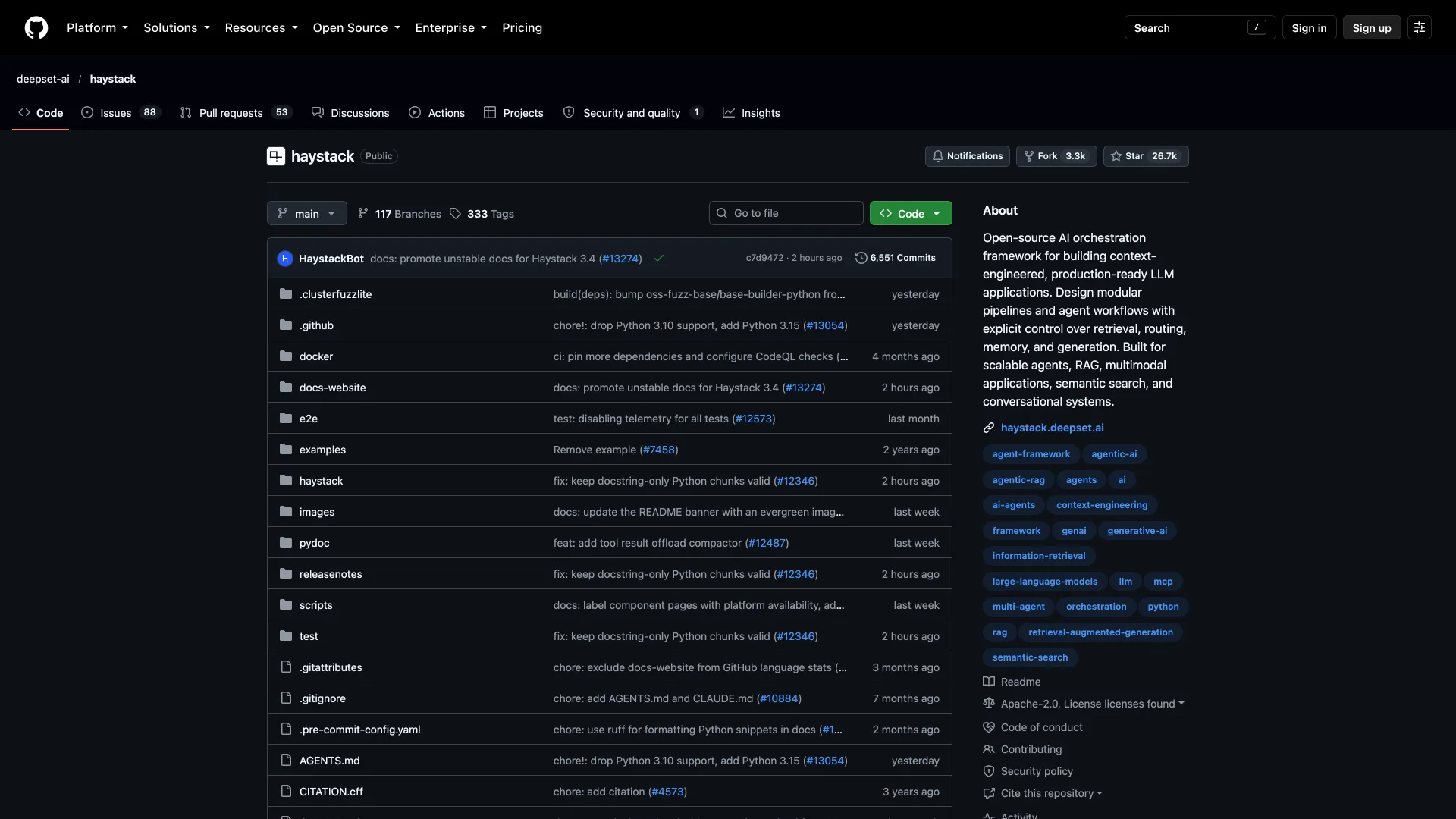Click the link icon beside haystack.deepset.ai

[989, 428]
